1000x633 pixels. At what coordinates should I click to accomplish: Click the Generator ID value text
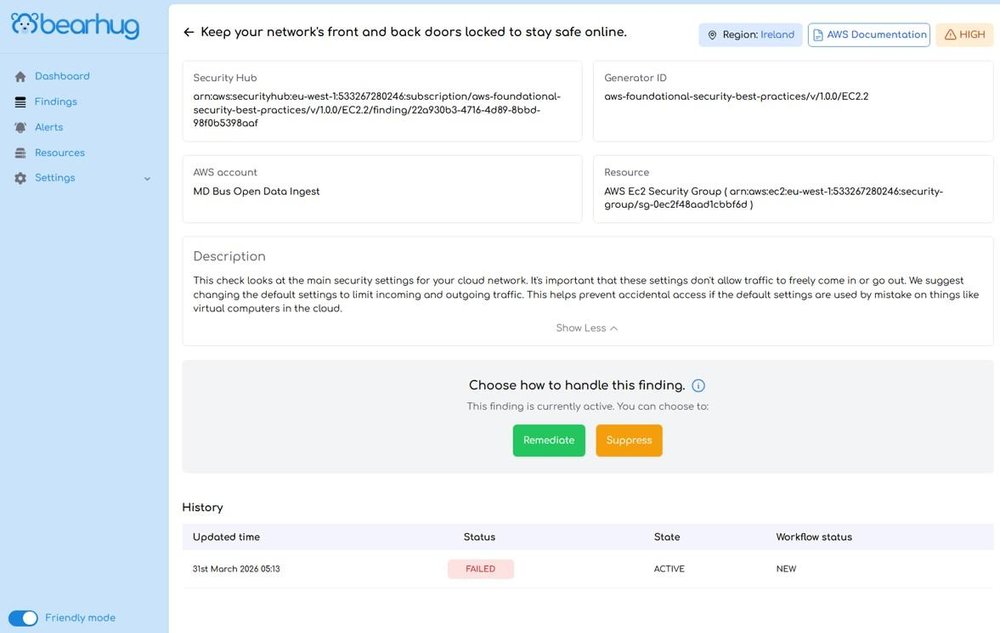click(x=736, y=96)
